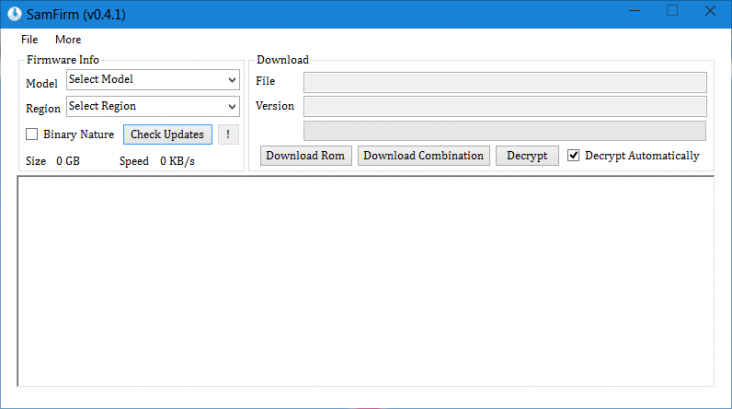
Task: Minimize the SamFirm window
Action: pyautogui.click(x=634, y=11)
